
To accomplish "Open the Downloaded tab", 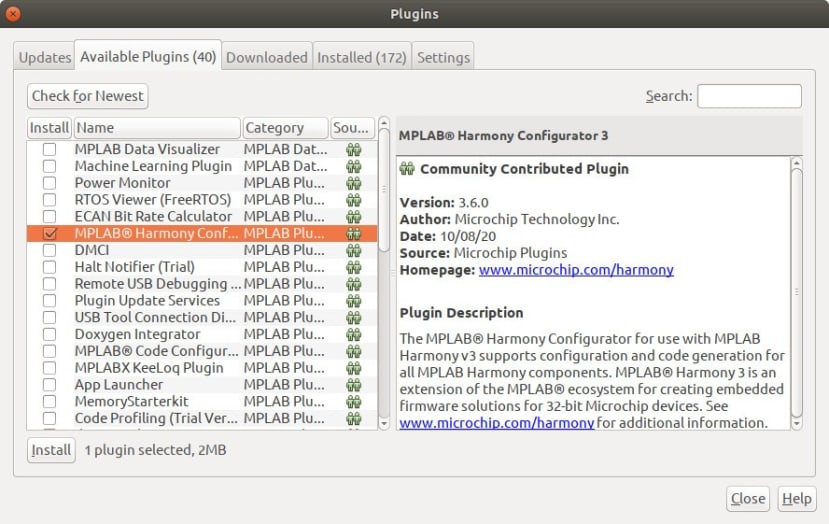I will click(x=266, y=57).
